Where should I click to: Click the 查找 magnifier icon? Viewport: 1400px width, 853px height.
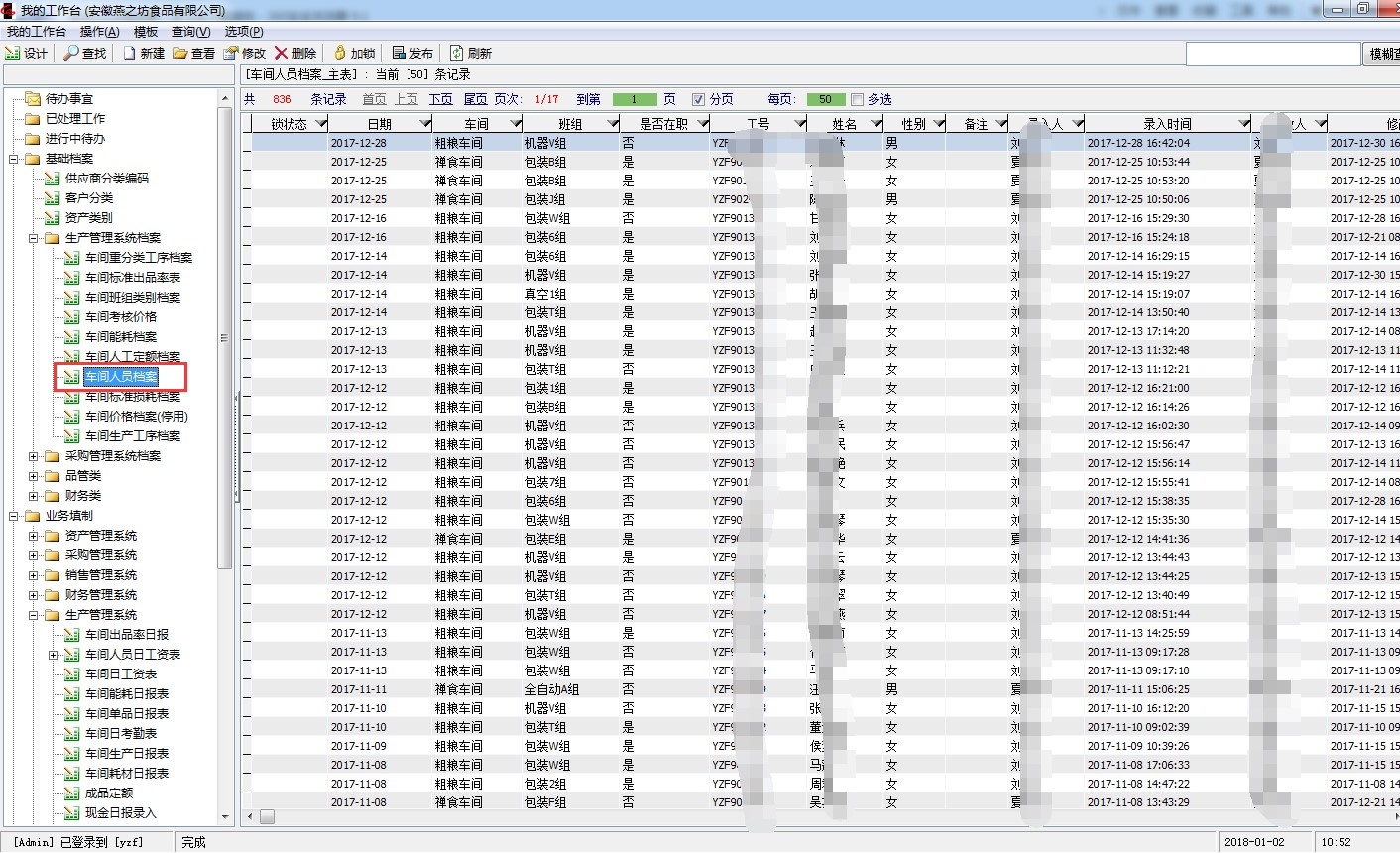pyautogui.click(x=71, y=53)
